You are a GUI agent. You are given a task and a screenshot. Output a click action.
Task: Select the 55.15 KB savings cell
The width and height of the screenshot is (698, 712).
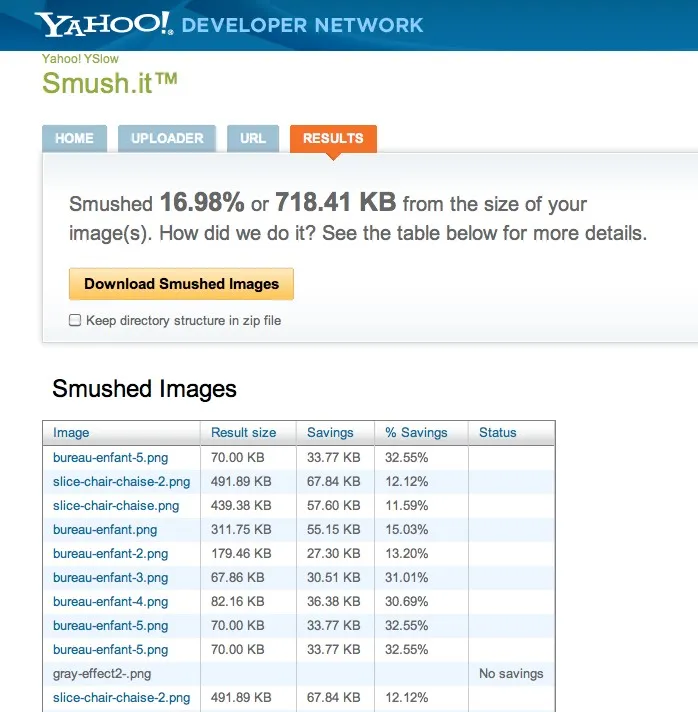pyautogui.click(x=334, y=529)
